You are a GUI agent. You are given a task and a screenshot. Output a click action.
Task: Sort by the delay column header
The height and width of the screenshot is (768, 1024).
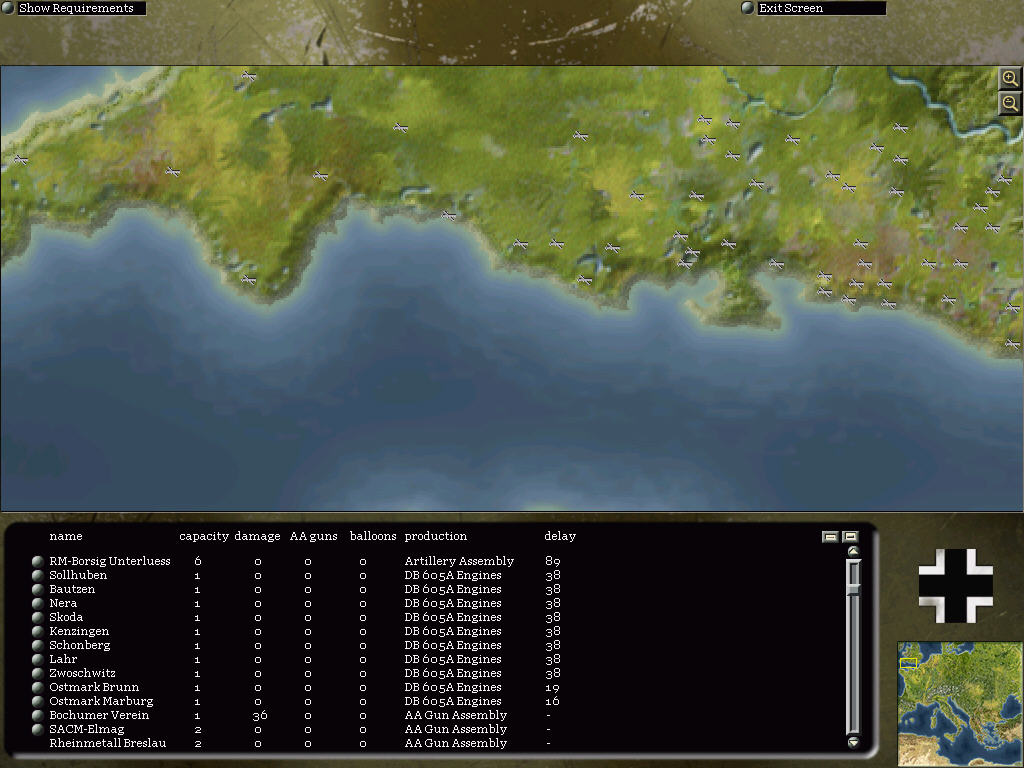pos(560,536)
